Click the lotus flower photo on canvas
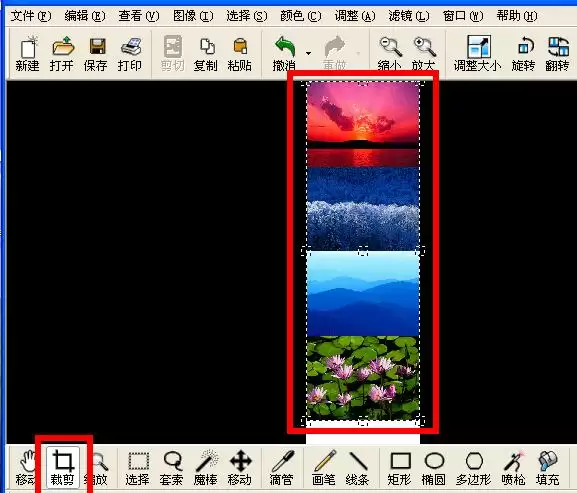 click(363, 378)
